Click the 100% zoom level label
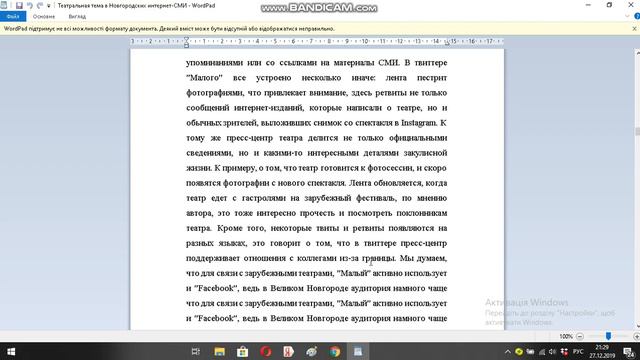The width and height of the screenshot is (640, 360). [x=566, y=336]
